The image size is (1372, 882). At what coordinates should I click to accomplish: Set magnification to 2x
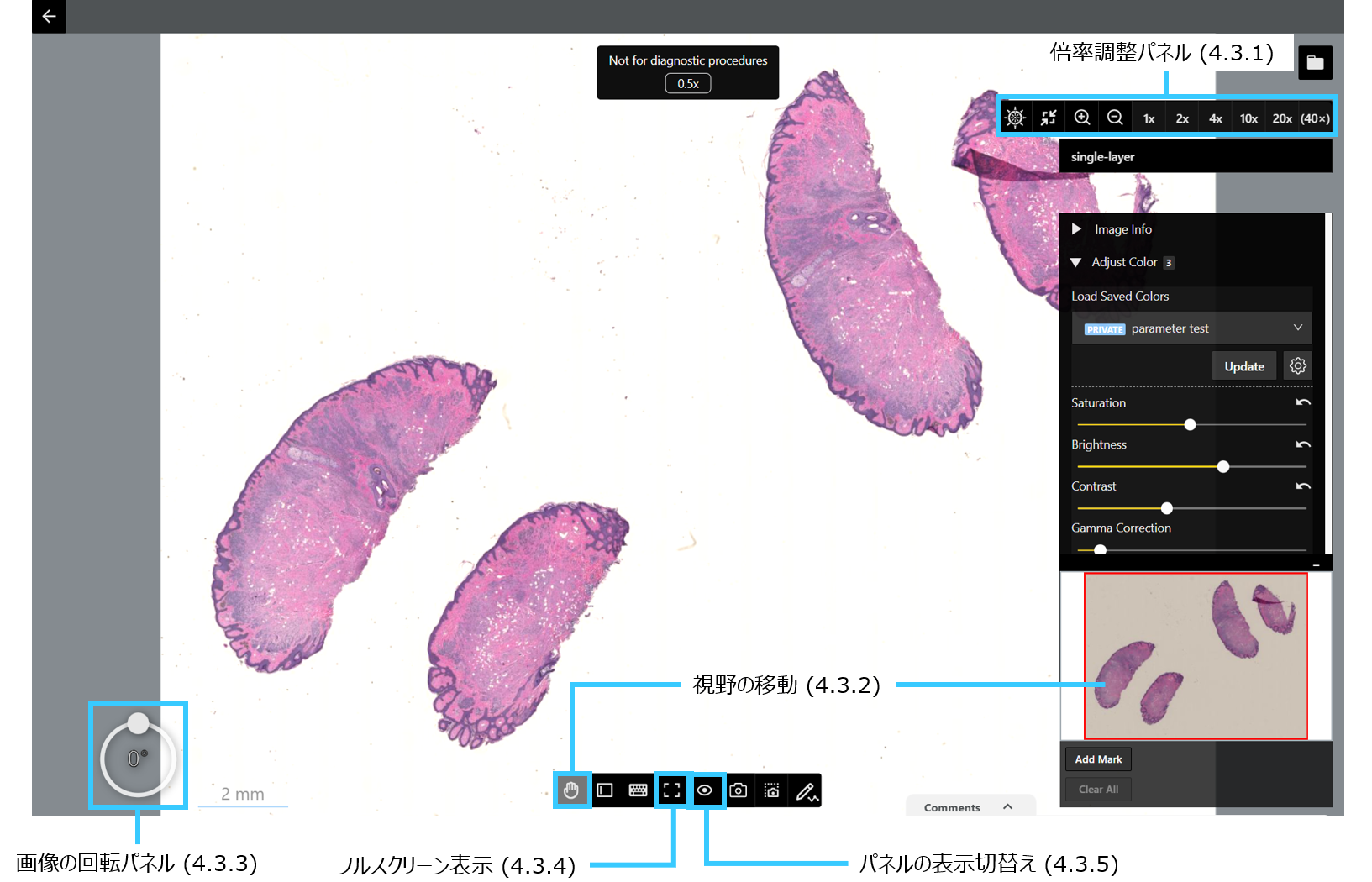coord(1182,118)
